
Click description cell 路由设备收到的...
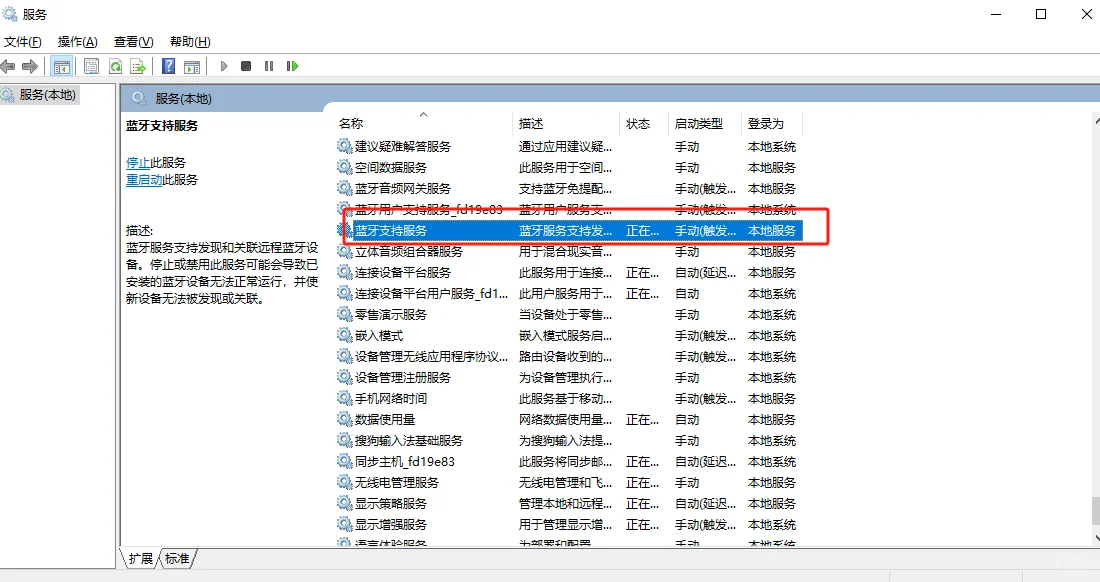(565, 356)
